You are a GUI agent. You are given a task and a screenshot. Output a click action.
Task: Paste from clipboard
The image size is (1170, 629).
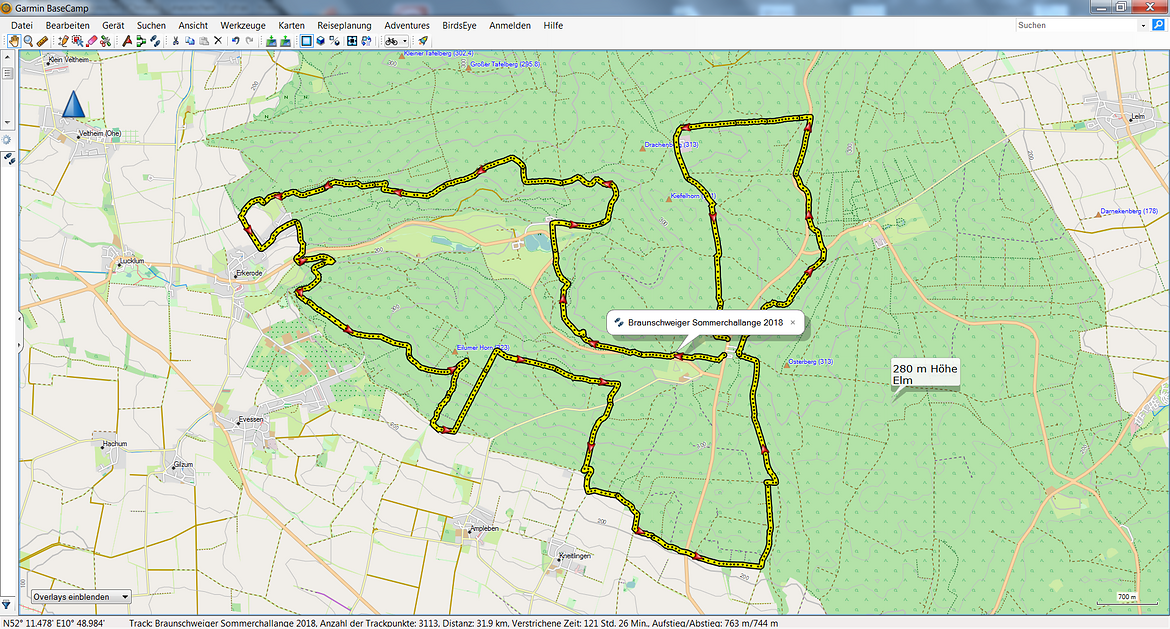coord(204,41)
